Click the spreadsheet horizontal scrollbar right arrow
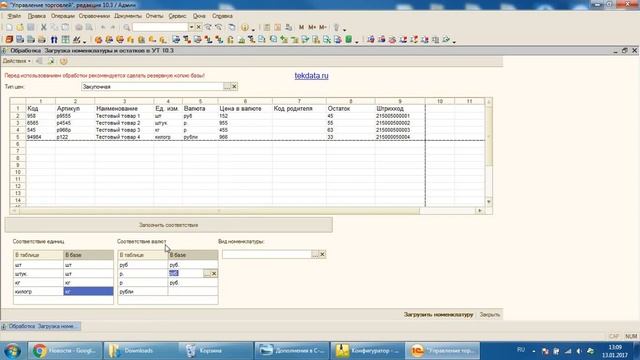 point(480,211)
